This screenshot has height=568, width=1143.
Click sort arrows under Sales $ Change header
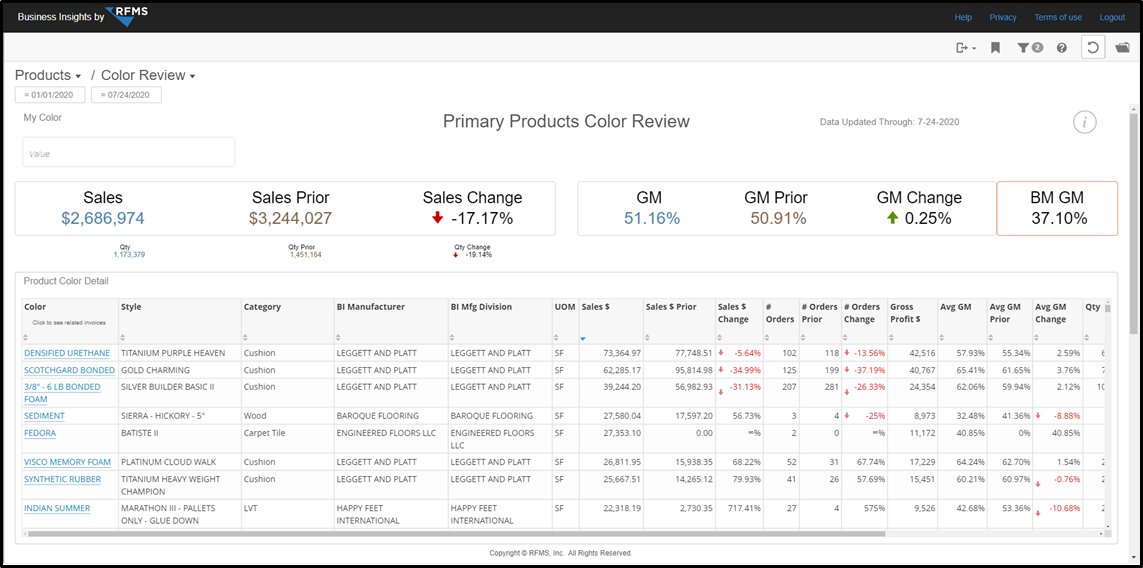pyautogui.click(x=721, y=338)
